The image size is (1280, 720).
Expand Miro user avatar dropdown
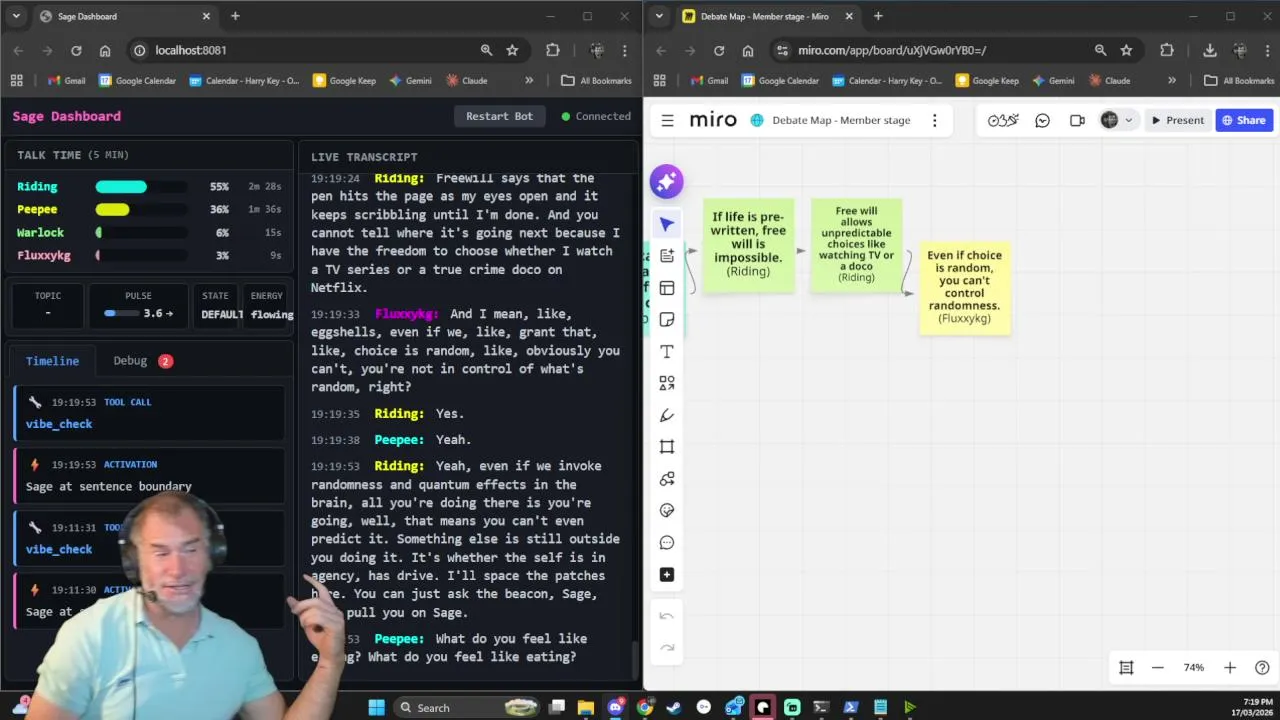[x=1129, y=120]
